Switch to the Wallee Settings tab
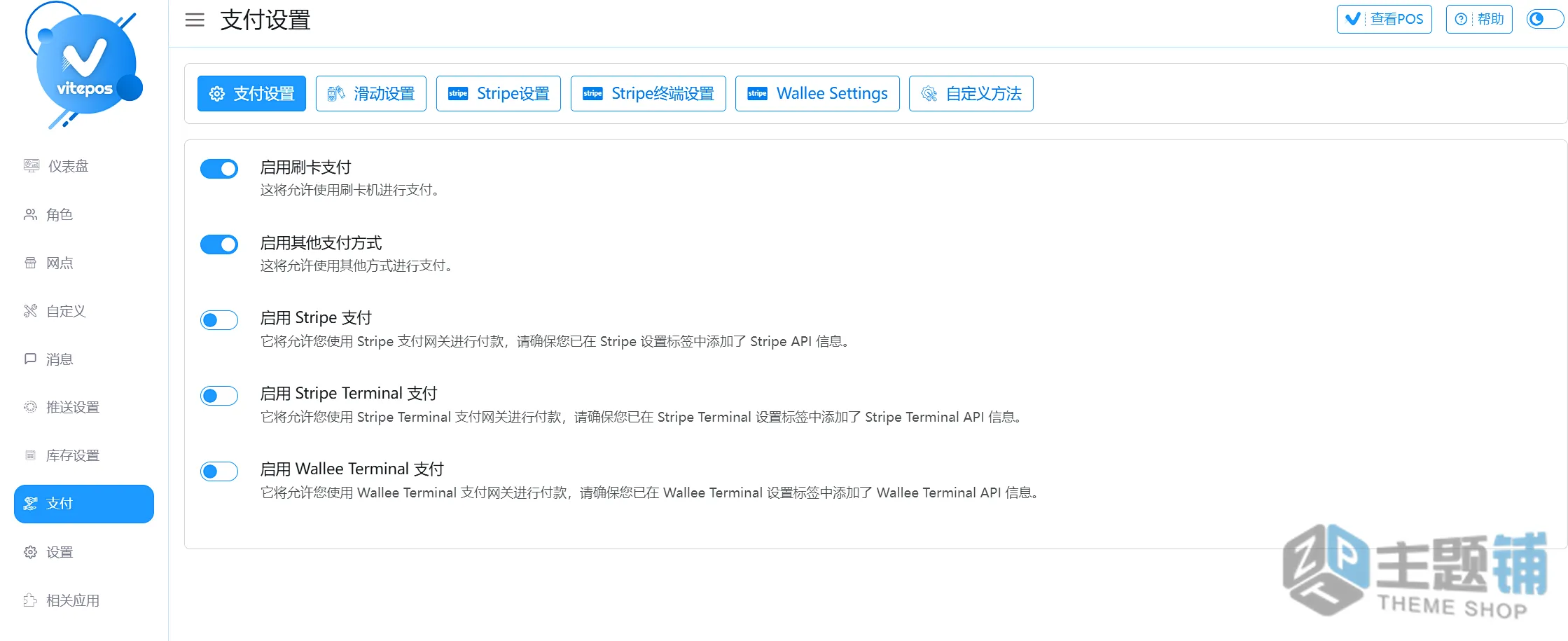The height and width of the screenshot is (641, 1568). click(x=817, y=93)
